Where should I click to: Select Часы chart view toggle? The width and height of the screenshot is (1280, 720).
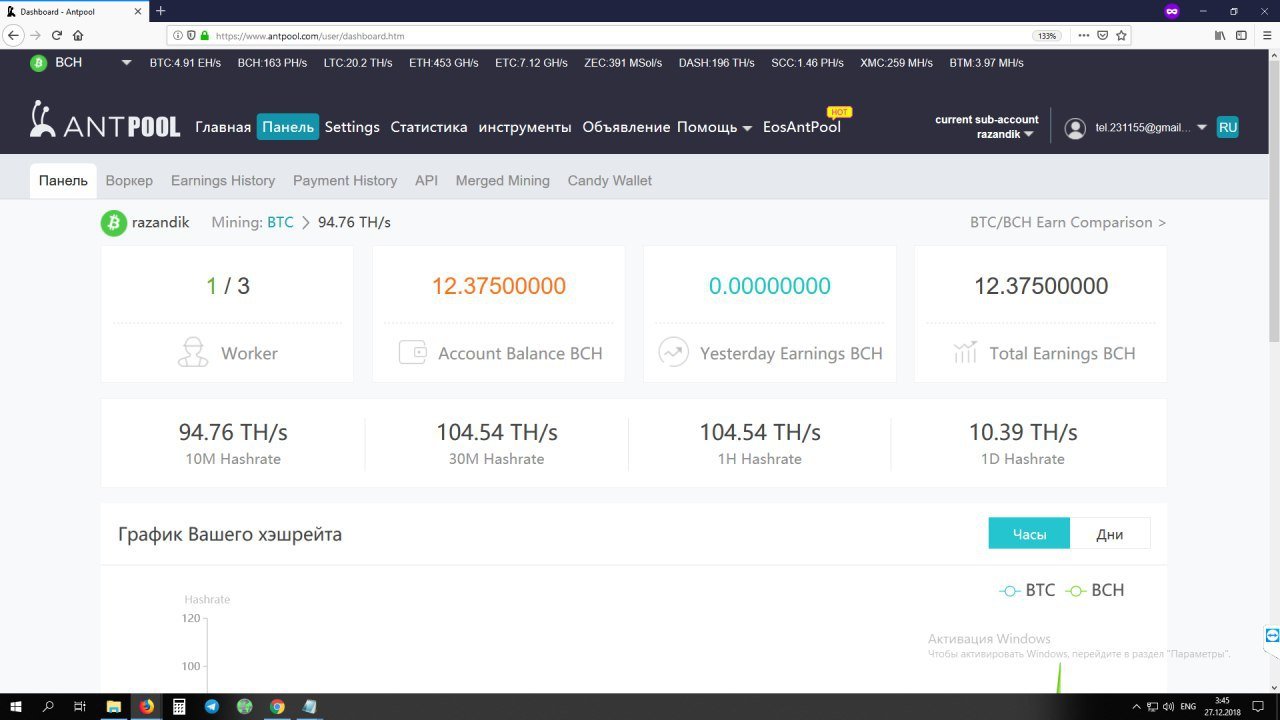(x=1029, y=534)
